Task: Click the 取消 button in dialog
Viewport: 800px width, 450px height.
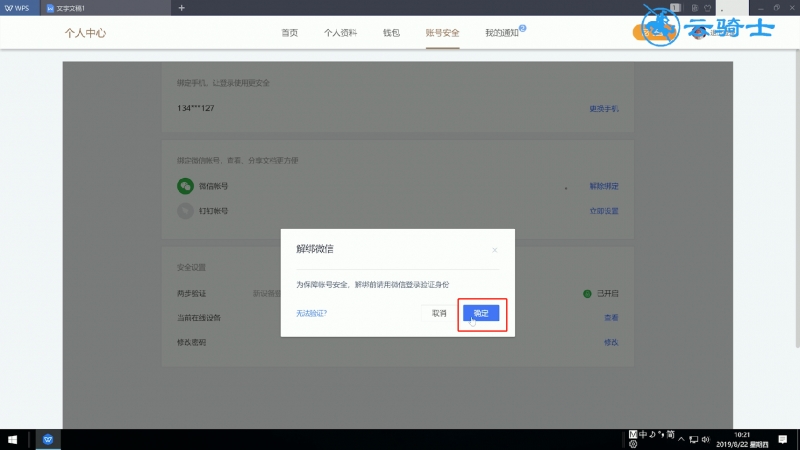Action: point(439,313)
